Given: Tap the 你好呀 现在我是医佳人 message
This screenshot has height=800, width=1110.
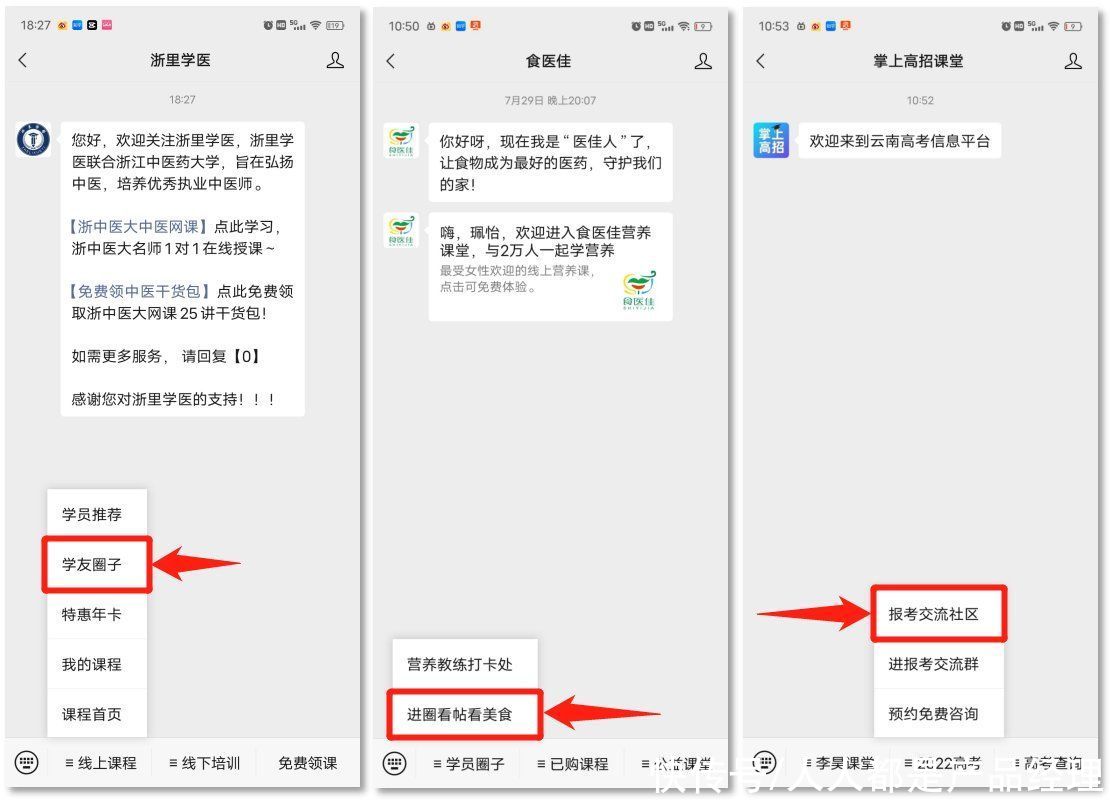Looking at the screenshot, I should [551, 163].
